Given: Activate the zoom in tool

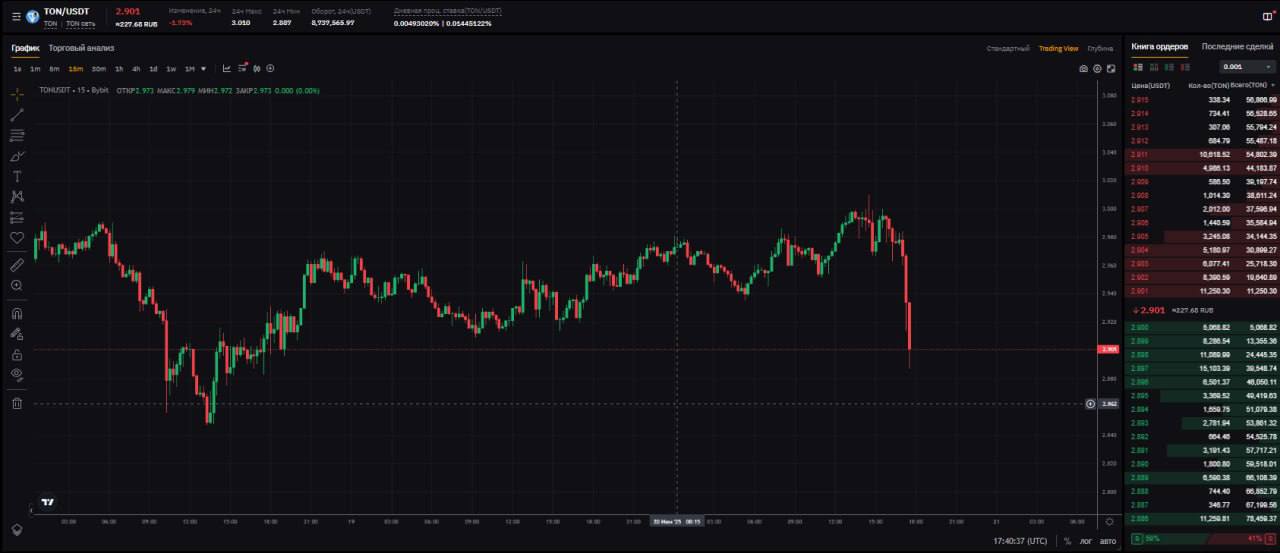Looking at the screenshot, I should (17, 285).
